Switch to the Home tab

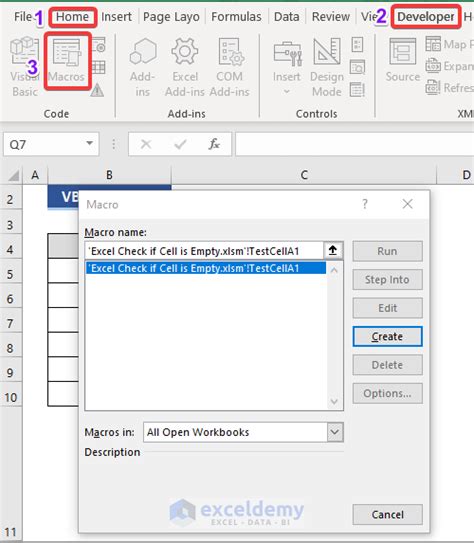coord(72,17)
